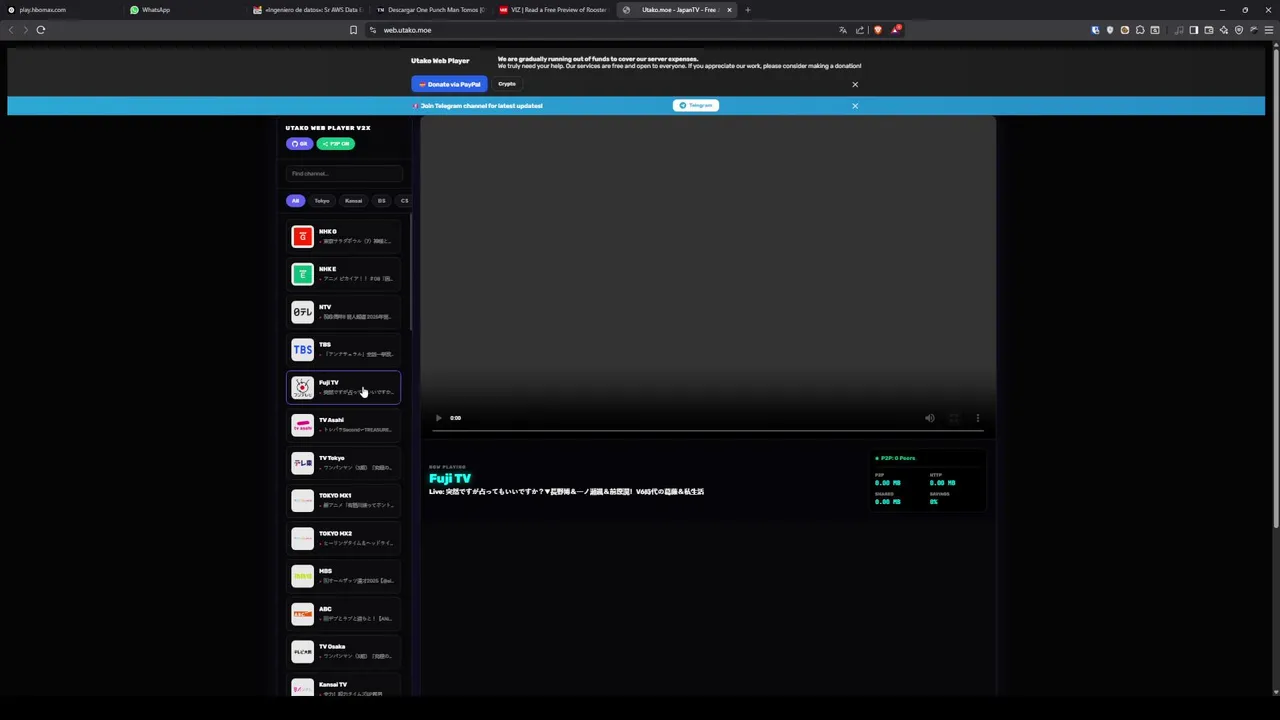Image resolution: width=1280 pixels, height=720 pixels.
Task: Focus the Find channel search field
Action: pos(343,173)
